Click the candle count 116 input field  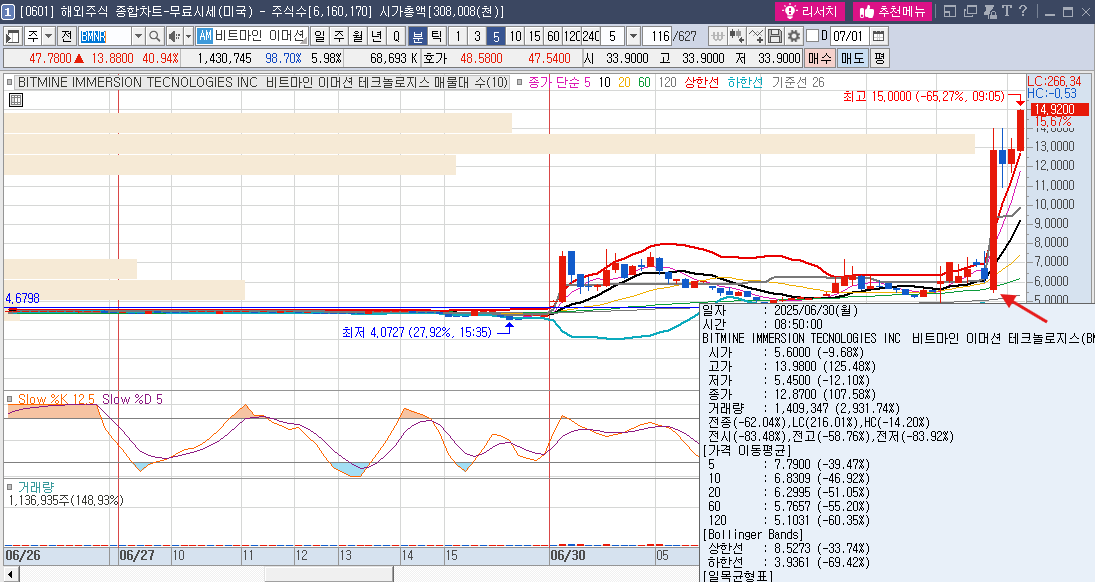coord(656,36)
